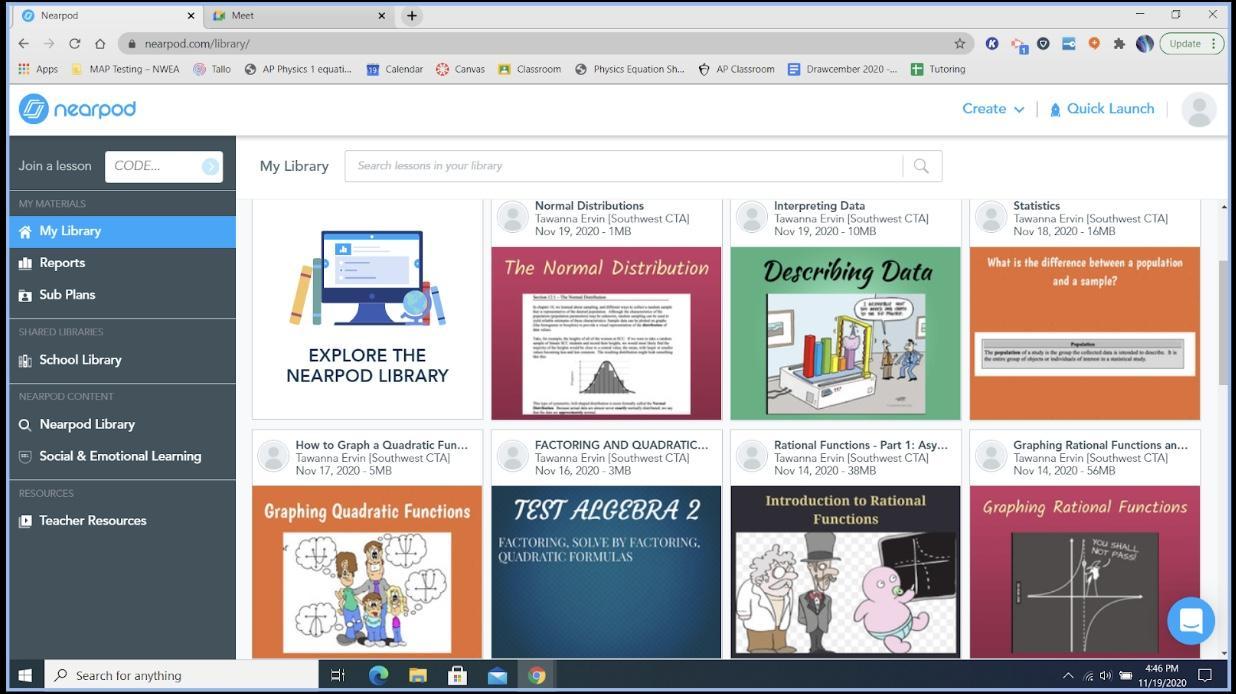The height and width of the screenshot is (694, 1236).
Task: Switch to the Meet browser tab
Action: pyautogui.click(x=298, y=16)
